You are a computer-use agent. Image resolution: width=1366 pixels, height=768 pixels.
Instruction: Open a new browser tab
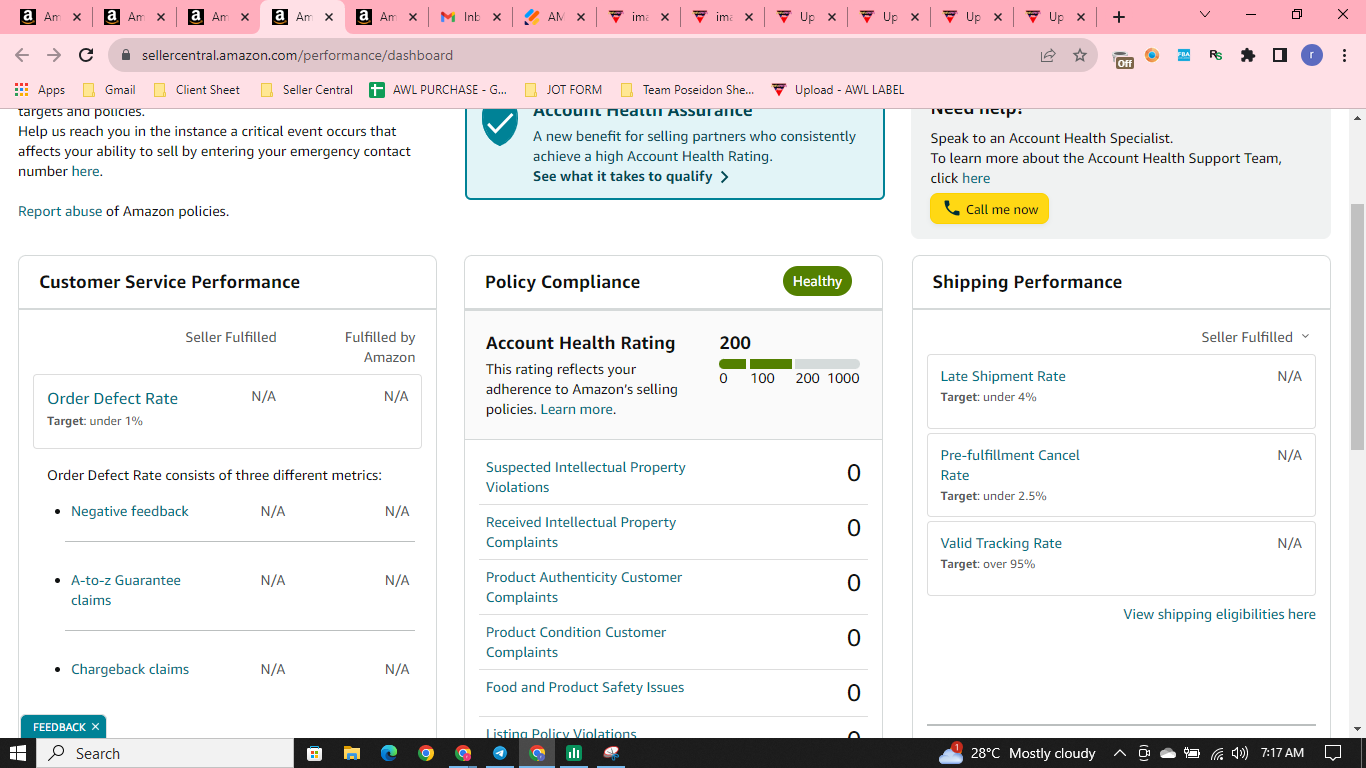coord(1119,17)
